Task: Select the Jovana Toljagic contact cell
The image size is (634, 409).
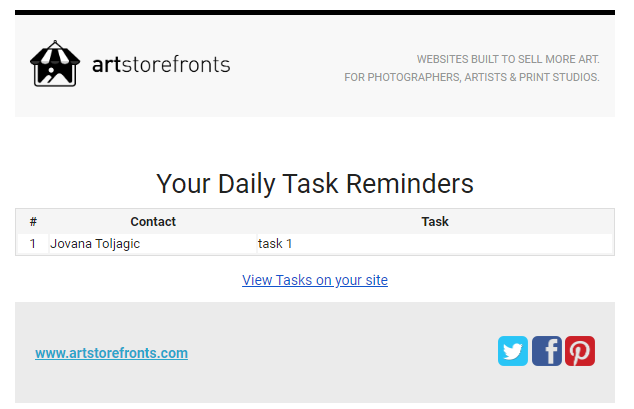Action: pos(97,243)
